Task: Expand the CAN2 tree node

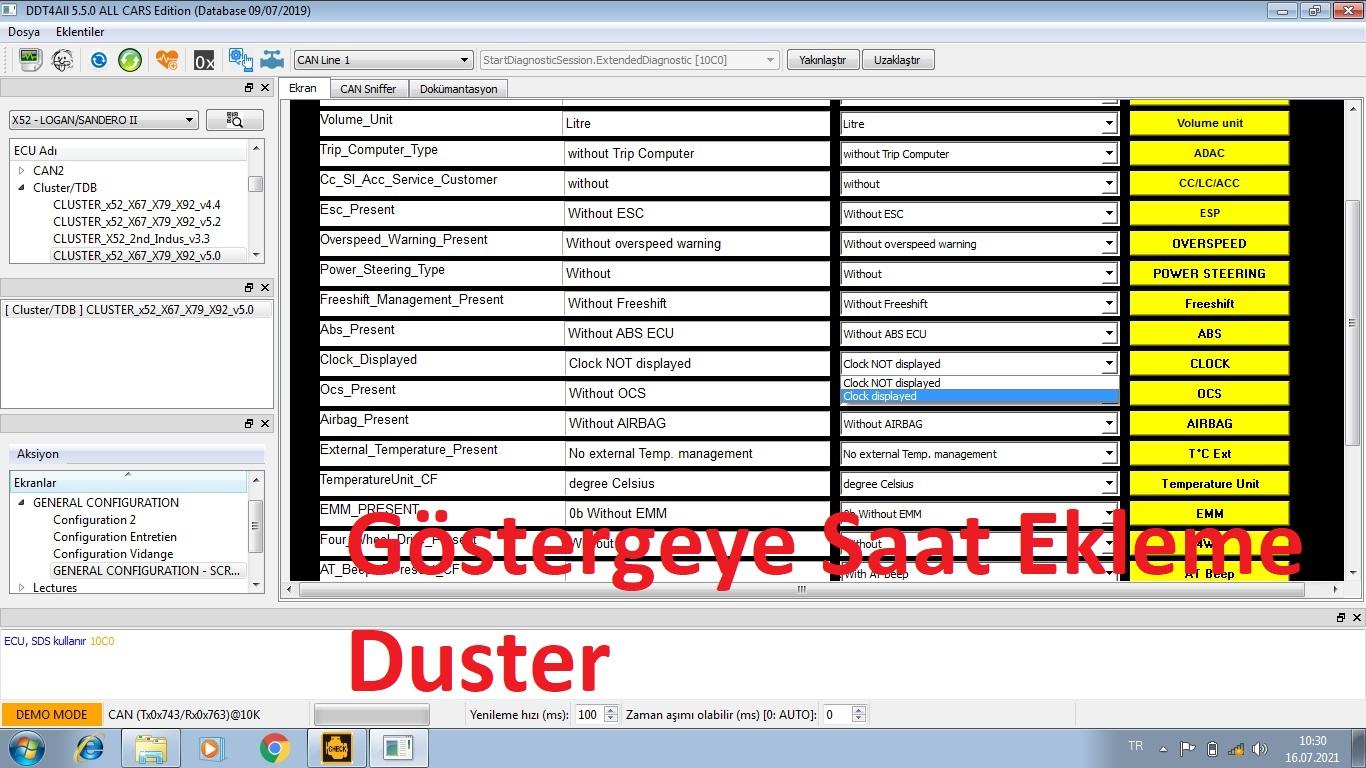Action: (x=21, y=171)
